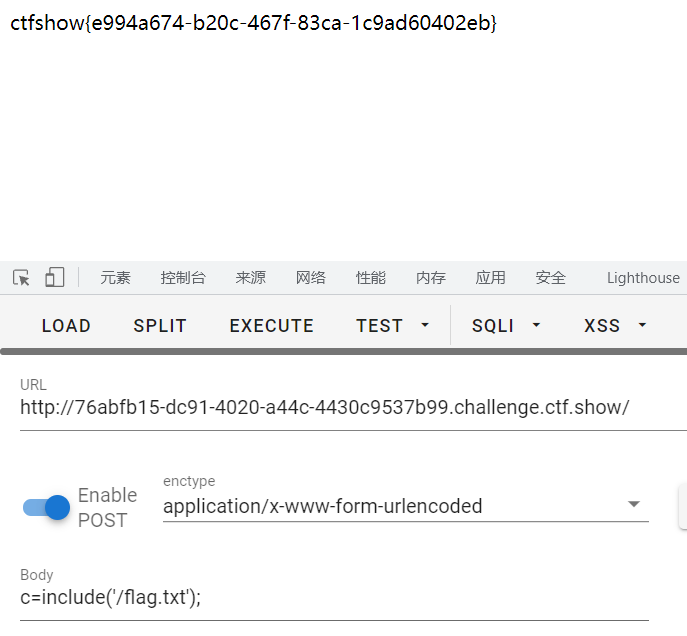Switch to the 内存 tab
This screenshot has height=636, width=687.
coord(431,278)
